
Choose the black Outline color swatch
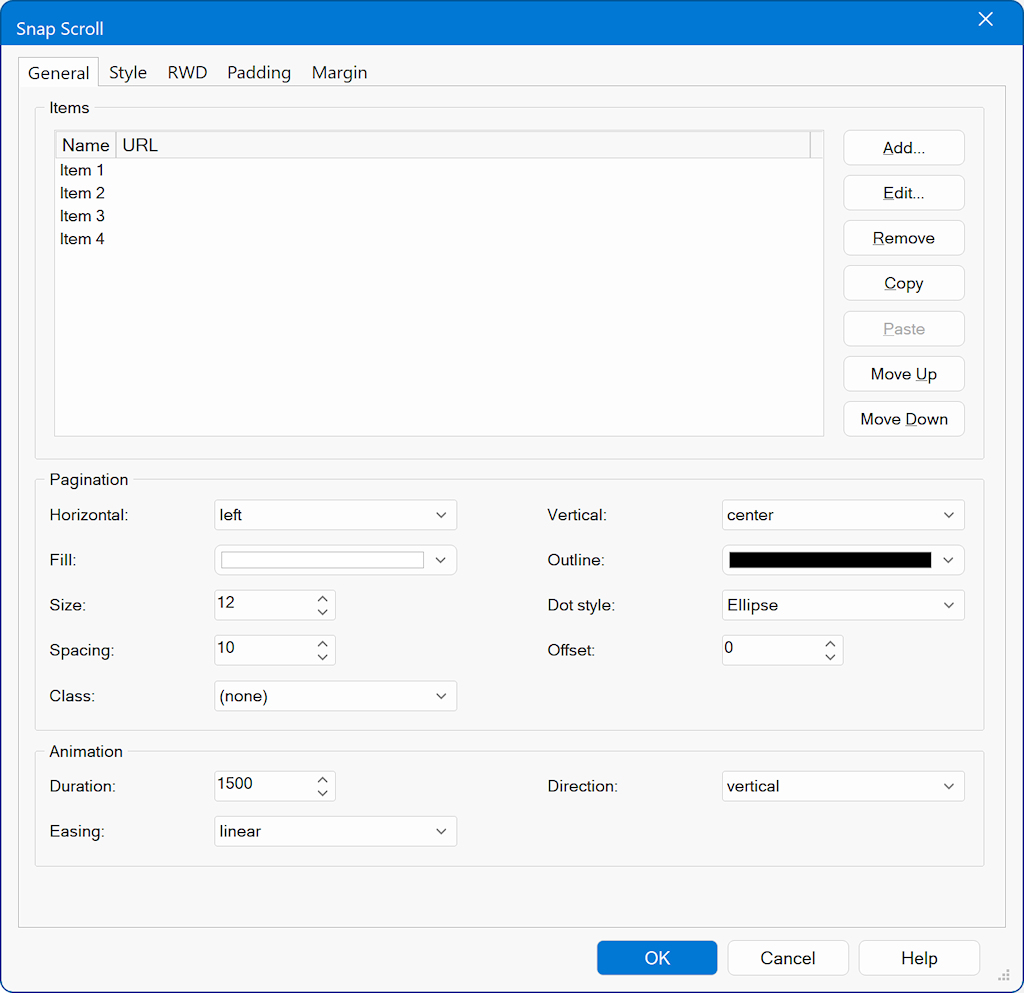[829, 560]
